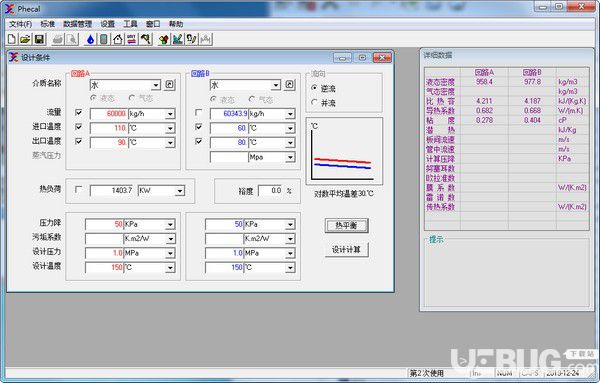Close the 设计条件 window
Image resolution: width=600 pixels, height=383 pixels.
(382, 57)
